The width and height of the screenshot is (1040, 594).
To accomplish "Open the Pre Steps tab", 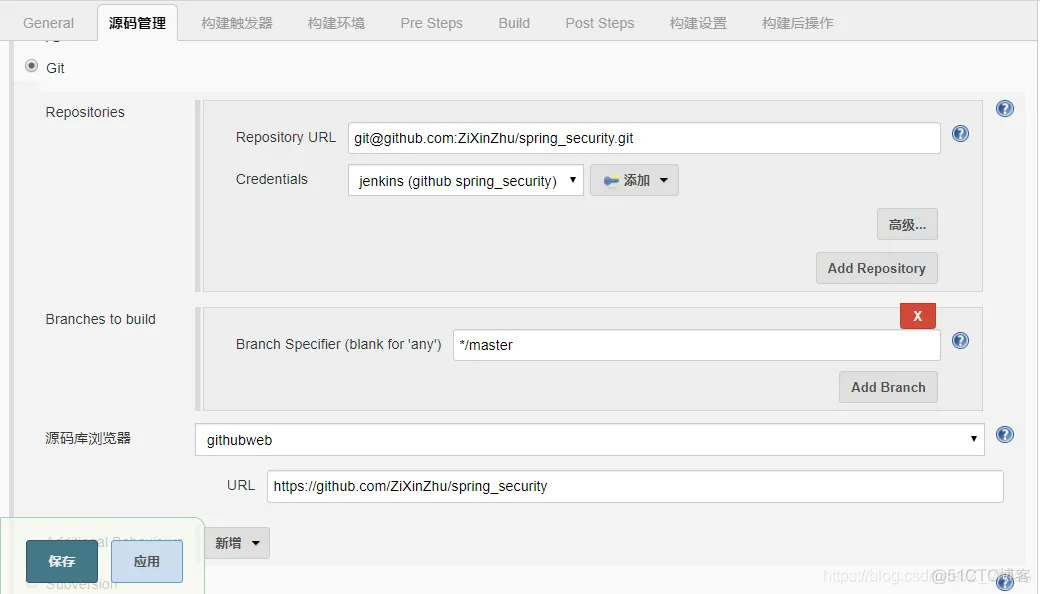I will pos(431,23).
